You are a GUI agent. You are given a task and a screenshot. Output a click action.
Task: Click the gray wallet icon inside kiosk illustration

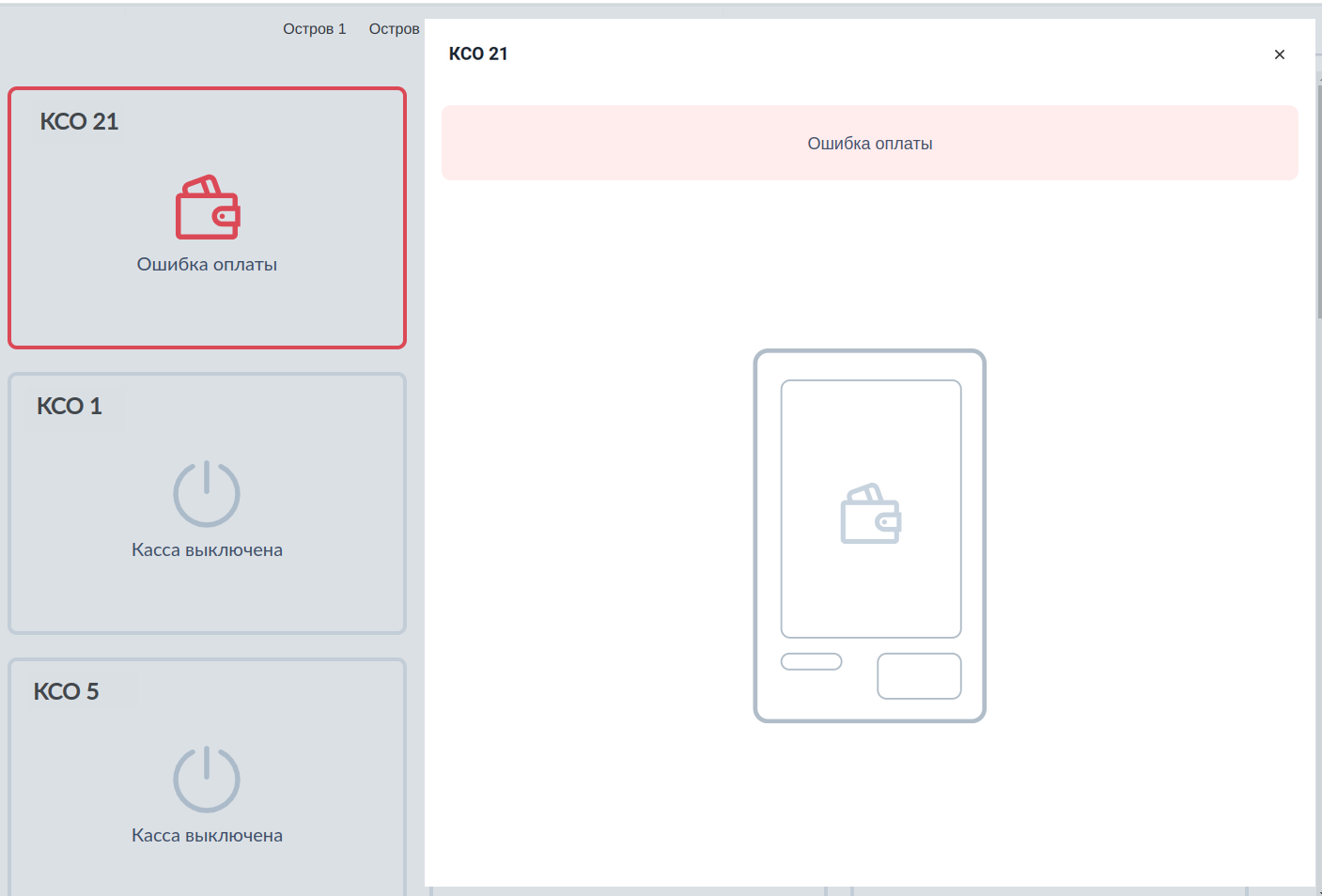pyautogui.click(x=871, y=514)
